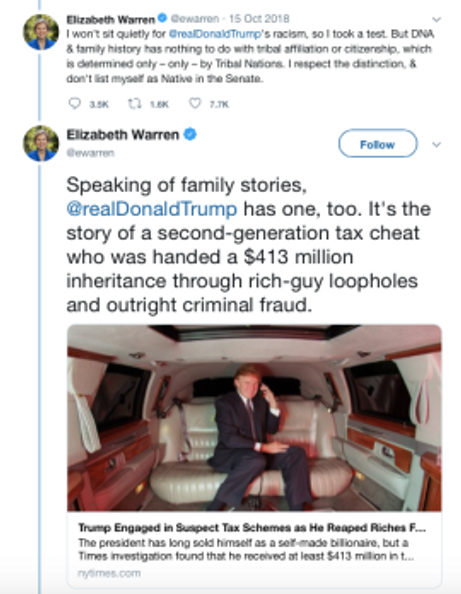
Task: Open the limousine photo in article card
Action: (x=254, y=418)
